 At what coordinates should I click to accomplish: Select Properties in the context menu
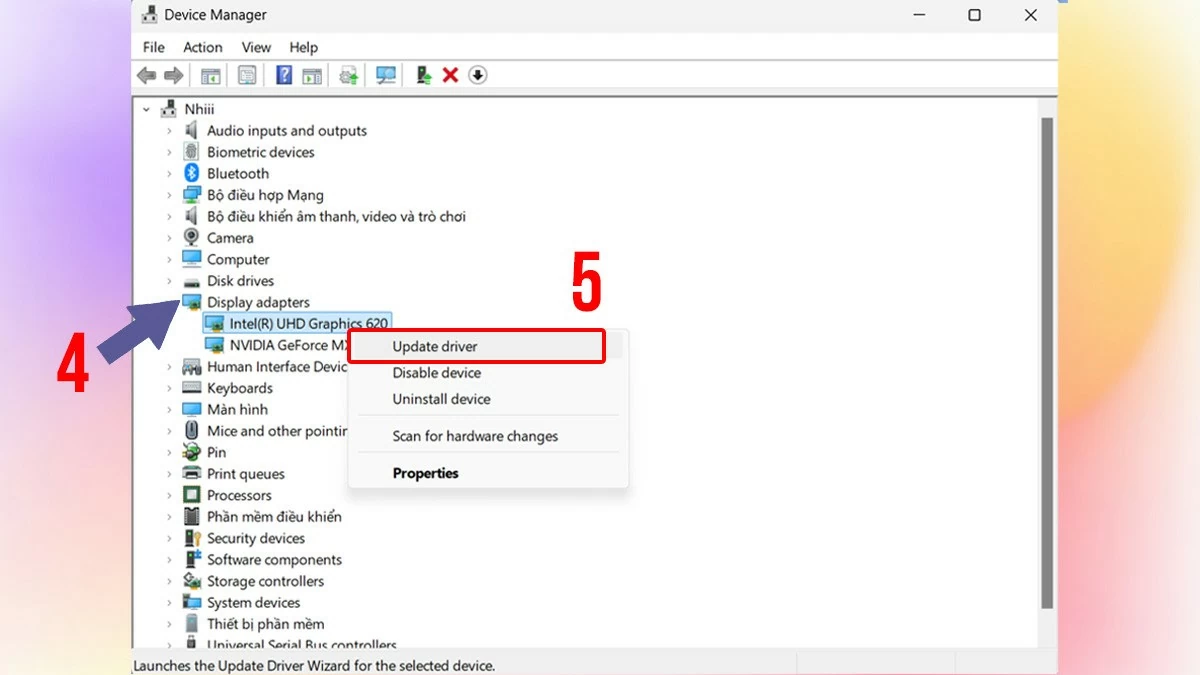(x=425, y=472)
